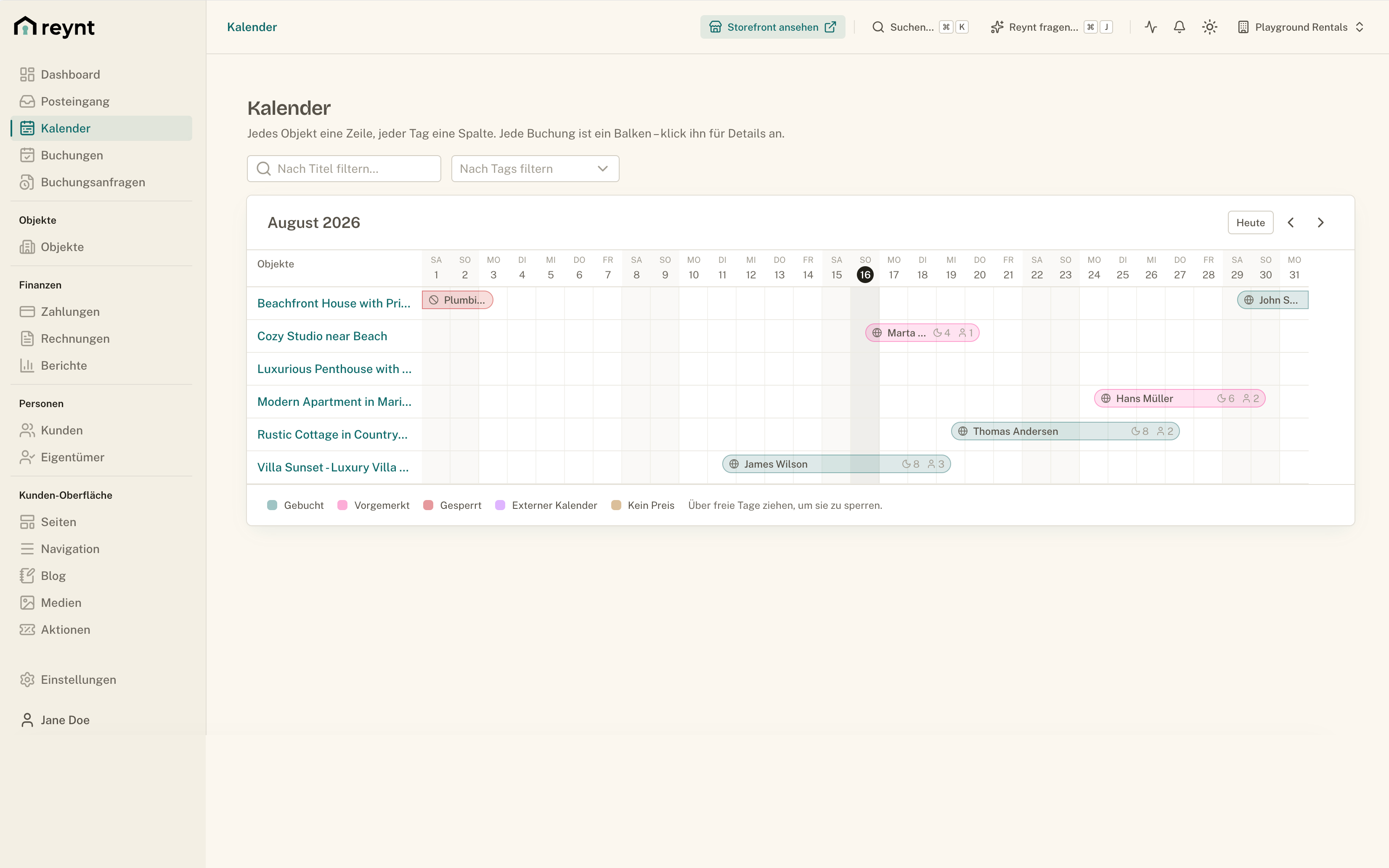
Task: Open Eigentümer page
Action: (101, 457)
